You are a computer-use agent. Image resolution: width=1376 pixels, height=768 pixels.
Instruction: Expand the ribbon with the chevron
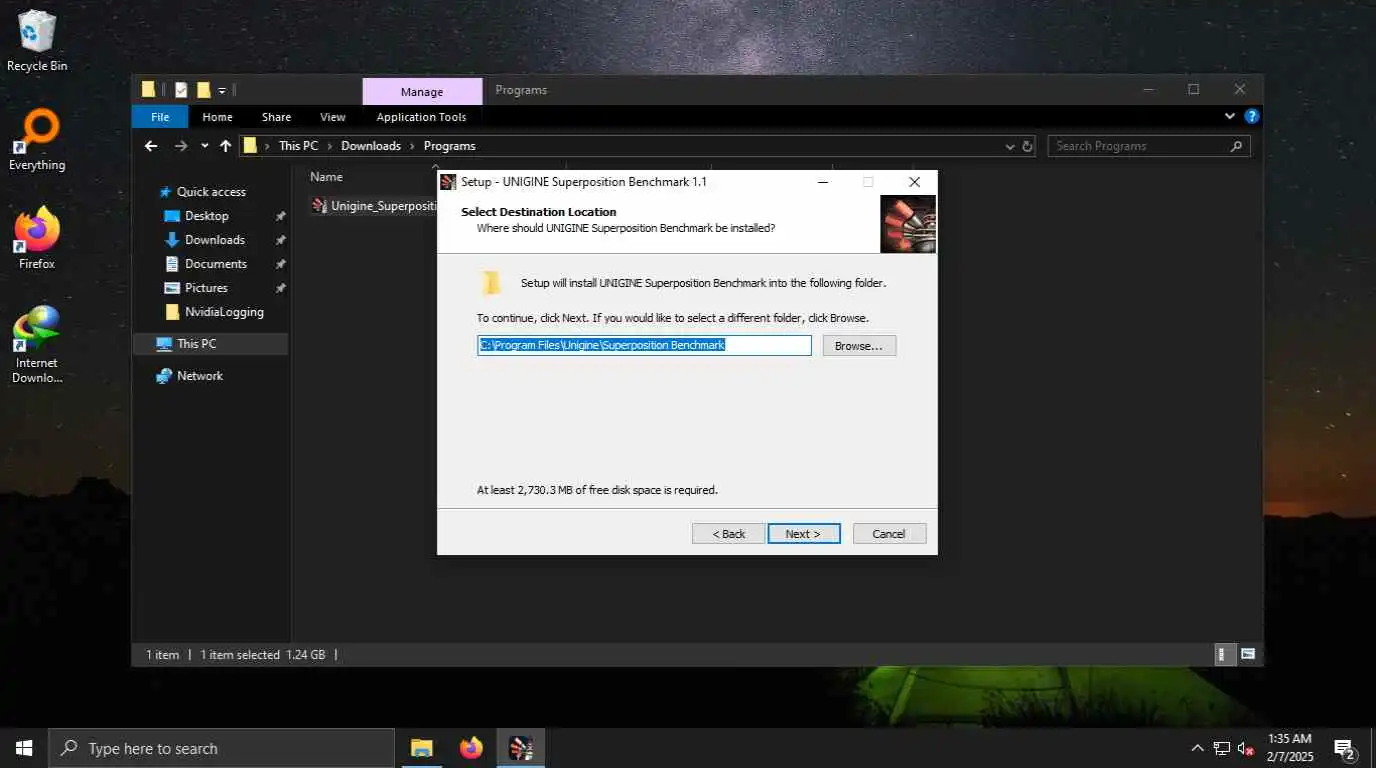pos(1230,116)
